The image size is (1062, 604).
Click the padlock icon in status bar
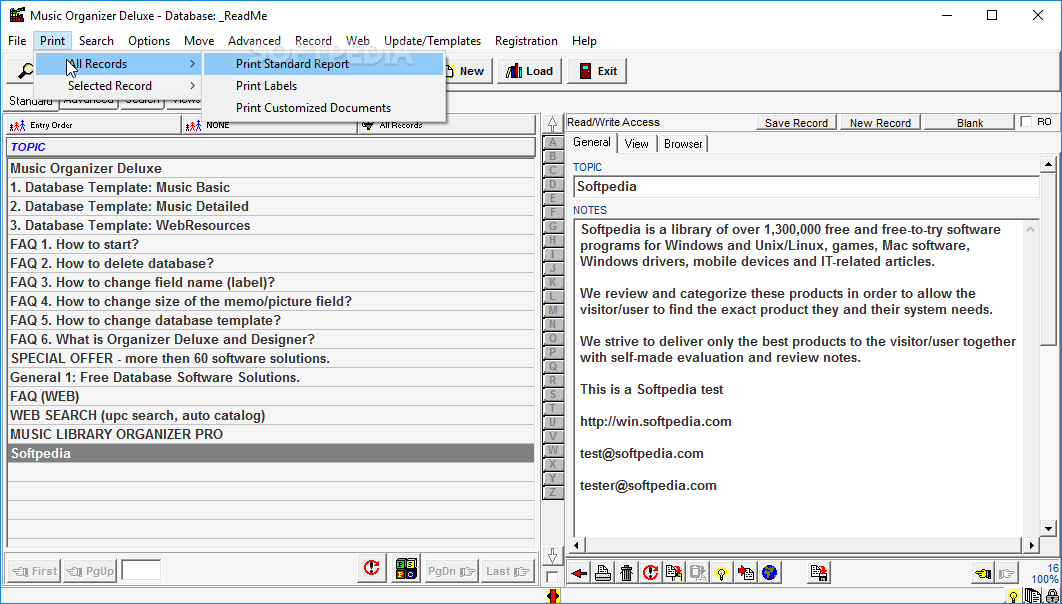(x=1052, y=597)
